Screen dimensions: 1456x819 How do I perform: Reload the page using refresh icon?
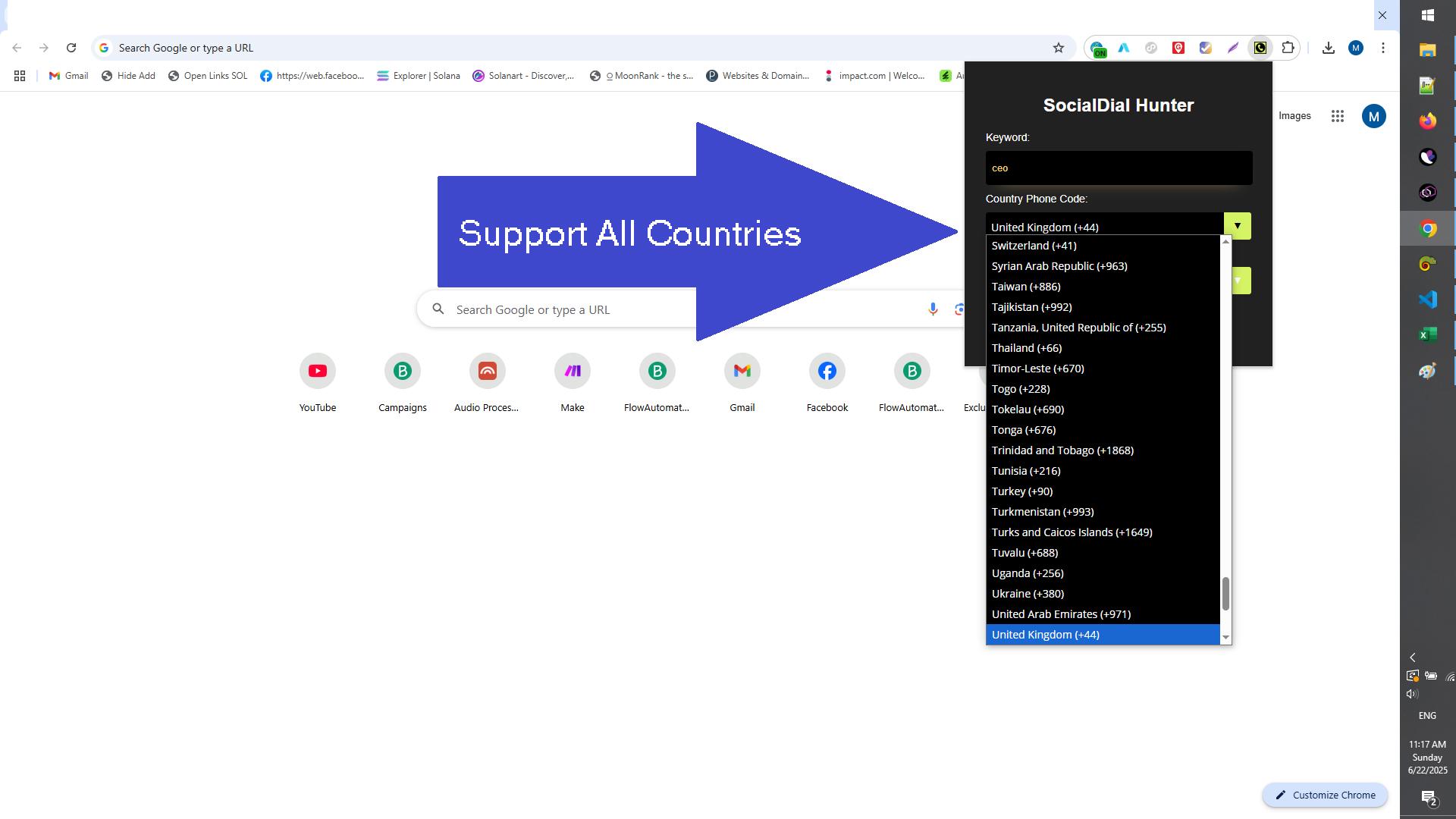pyautogui.click(x=71, y=48)
